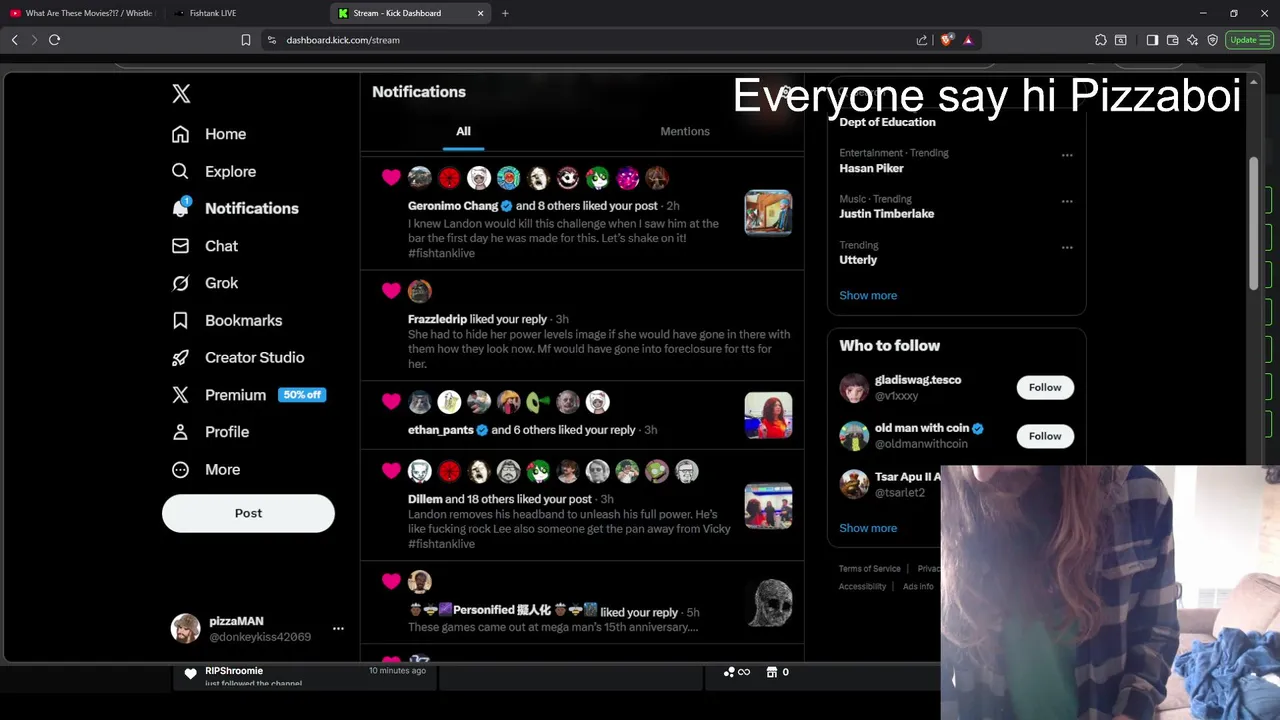
Task: Switch to What Are These Movies tab
Action: tap(82, 13)
